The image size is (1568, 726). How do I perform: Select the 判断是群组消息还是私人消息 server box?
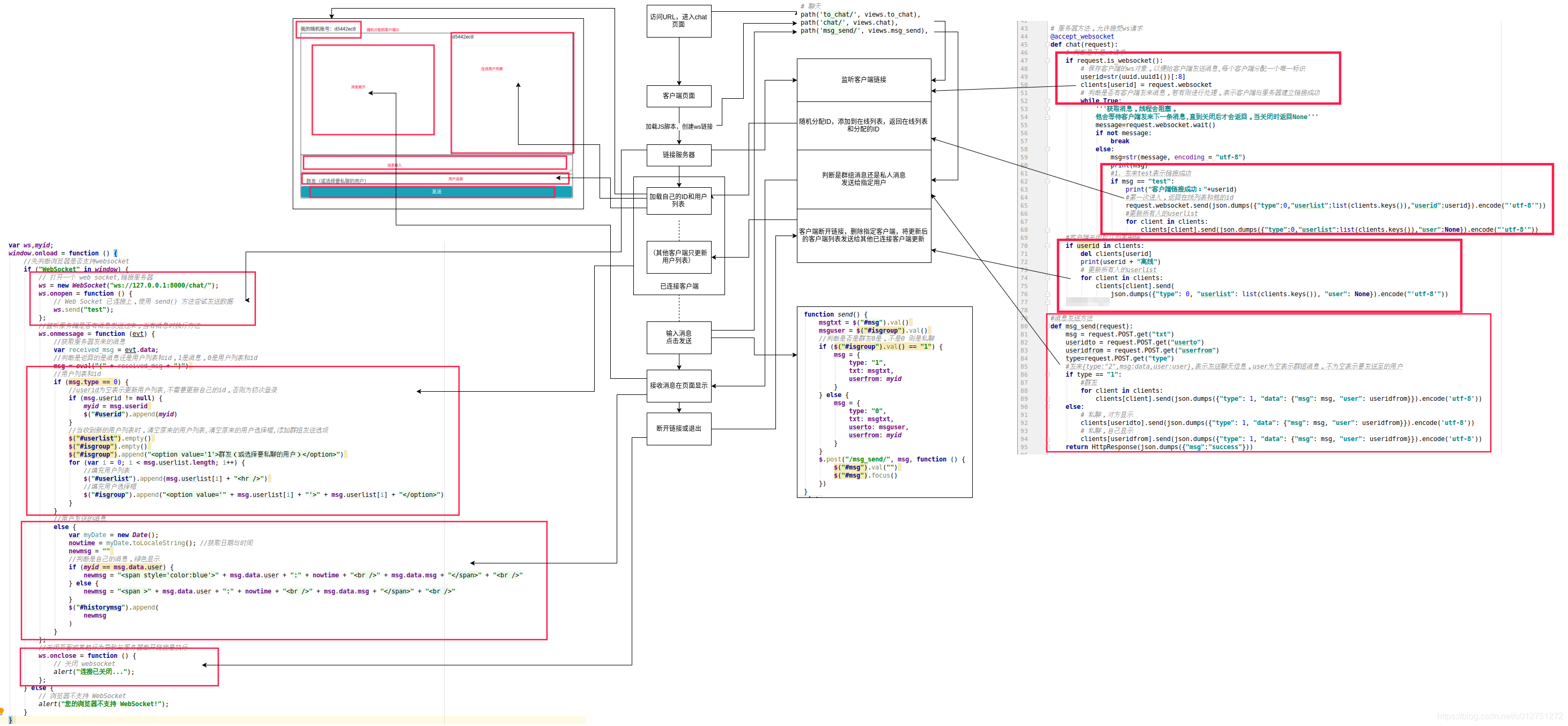pyautogui.click(x=863, y=179)
